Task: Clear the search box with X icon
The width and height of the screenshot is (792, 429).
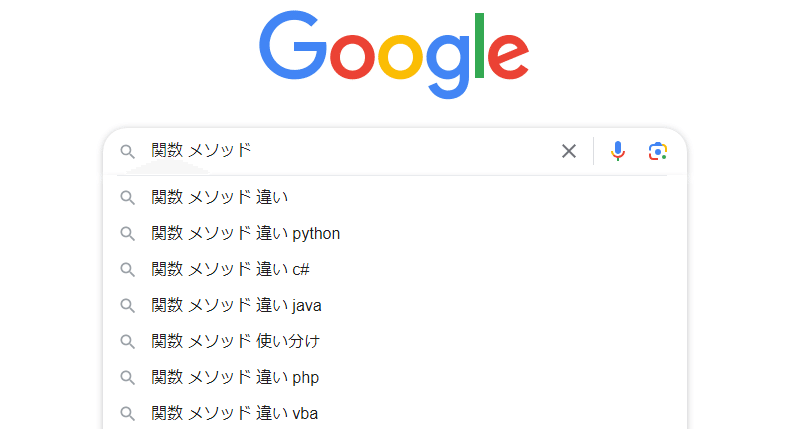Action: [569, 151]
